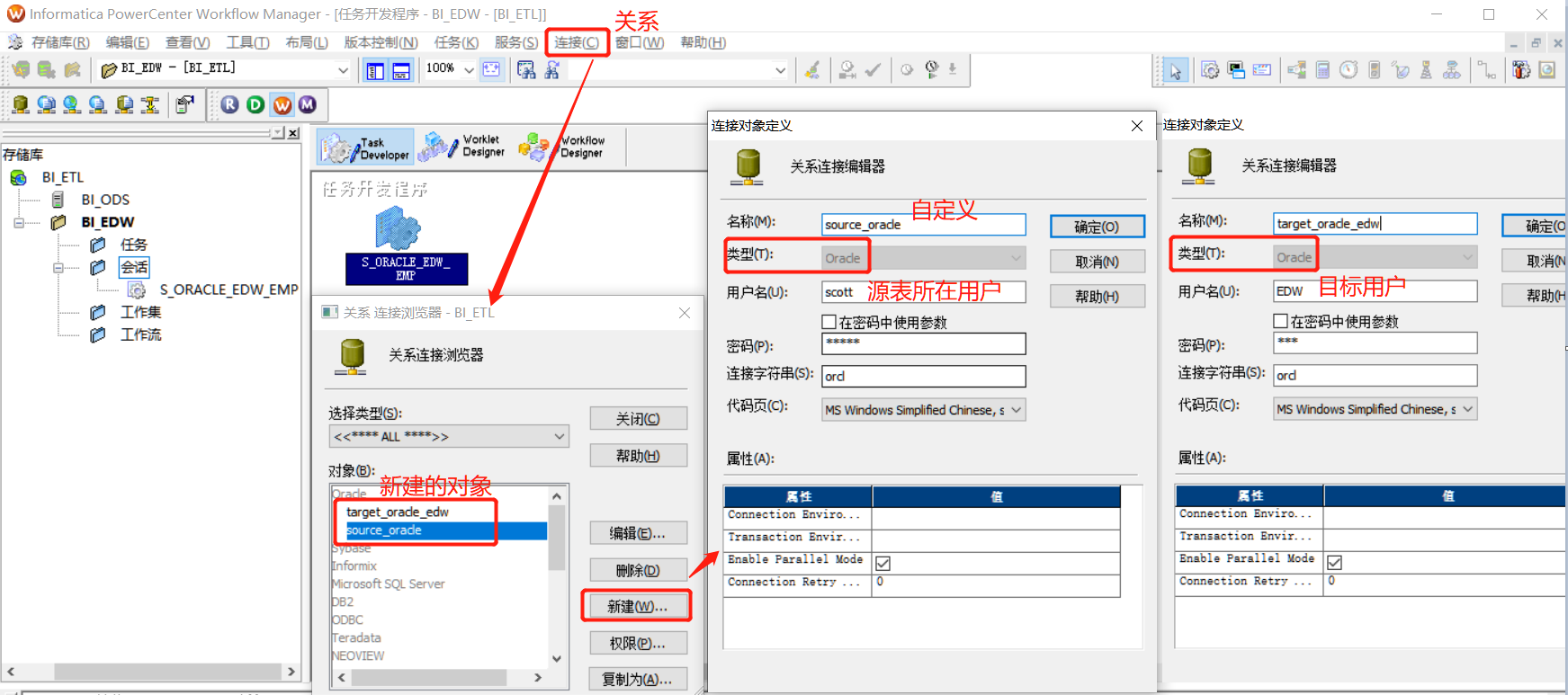Click the relational connection database toolbar icon

click(20, 104)
